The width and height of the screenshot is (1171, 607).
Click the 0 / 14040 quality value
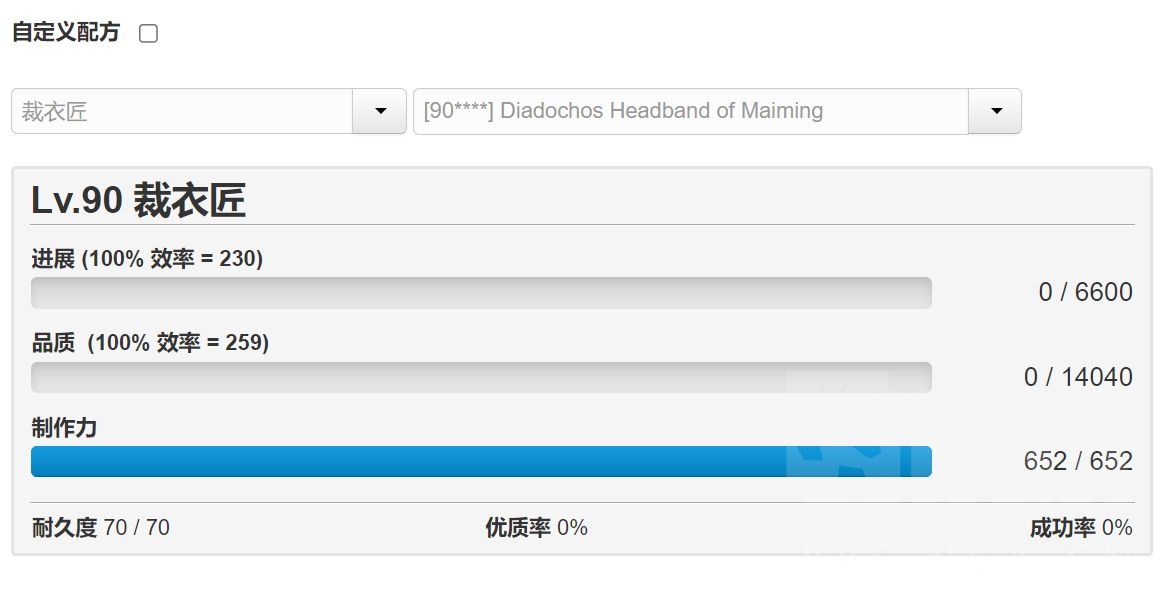click(x=1078, y=377)
